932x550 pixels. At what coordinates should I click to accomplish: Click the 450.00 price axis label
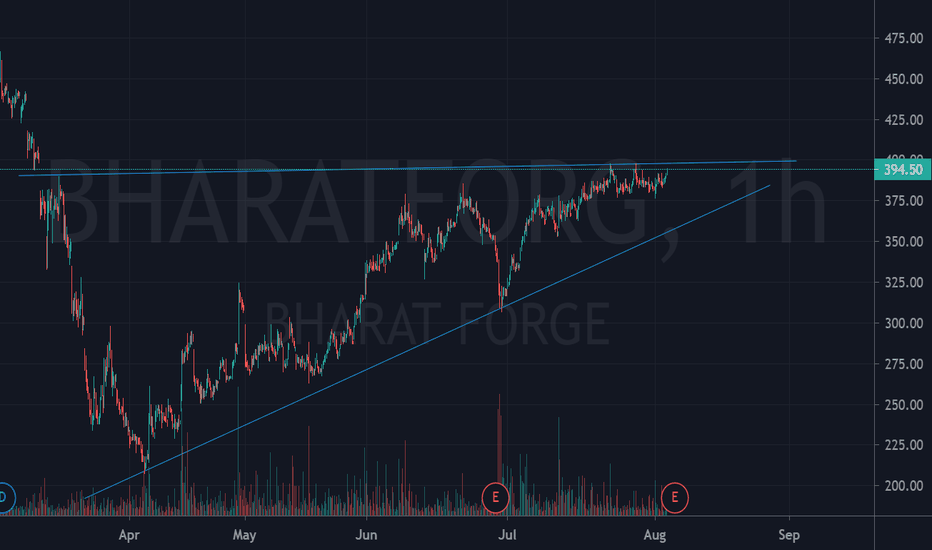tap(903, 79)
